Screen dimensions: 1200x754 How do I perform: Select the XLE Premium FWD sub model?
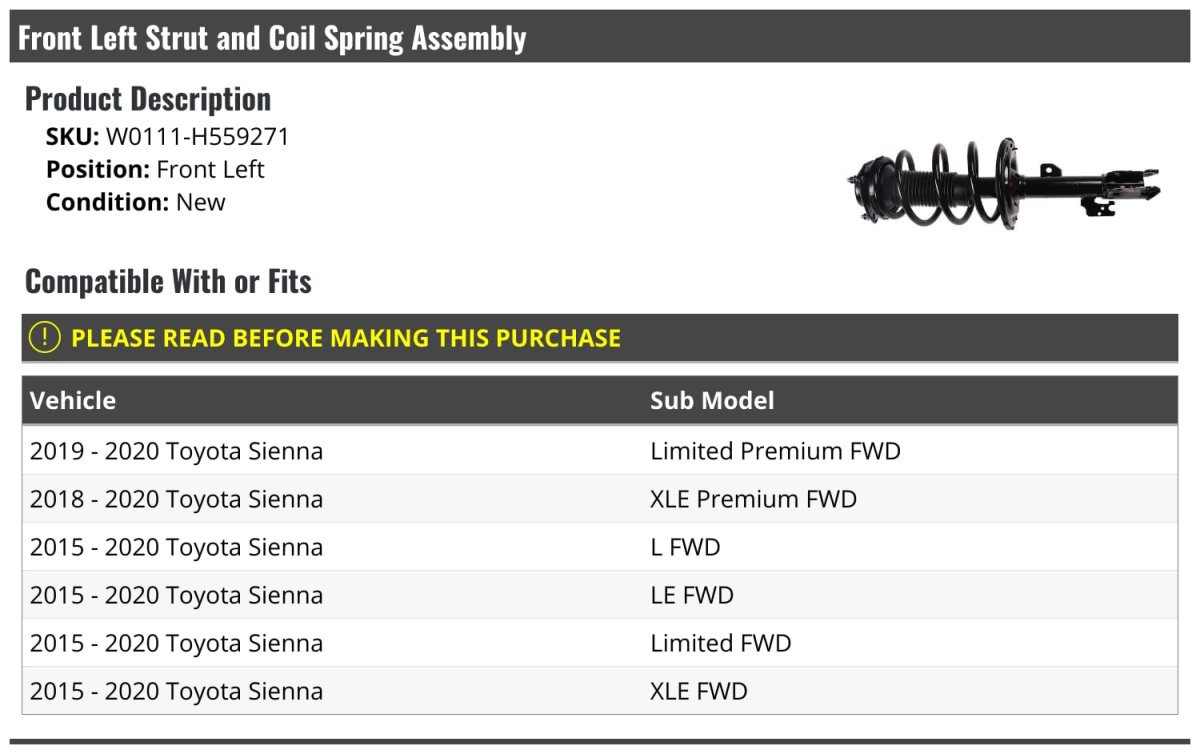(753, 499)
